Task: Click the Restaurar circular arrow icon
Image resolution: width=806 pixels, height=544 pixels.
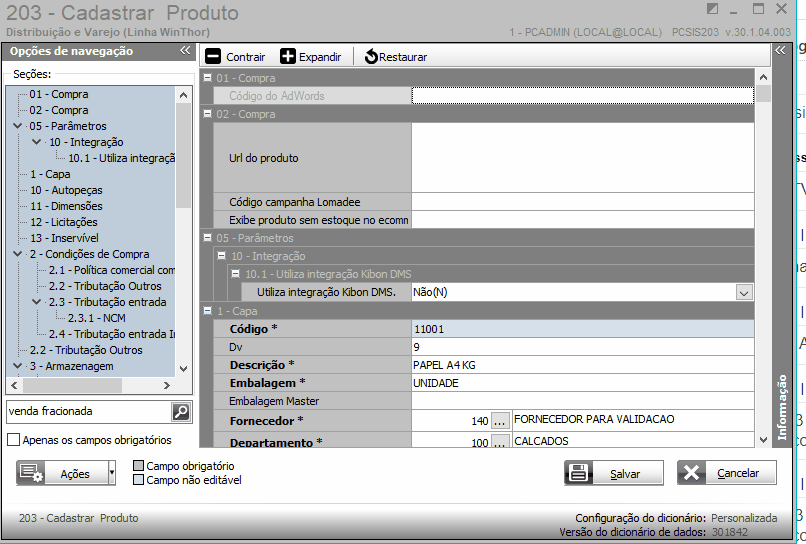Action: [x=371, y=57]
